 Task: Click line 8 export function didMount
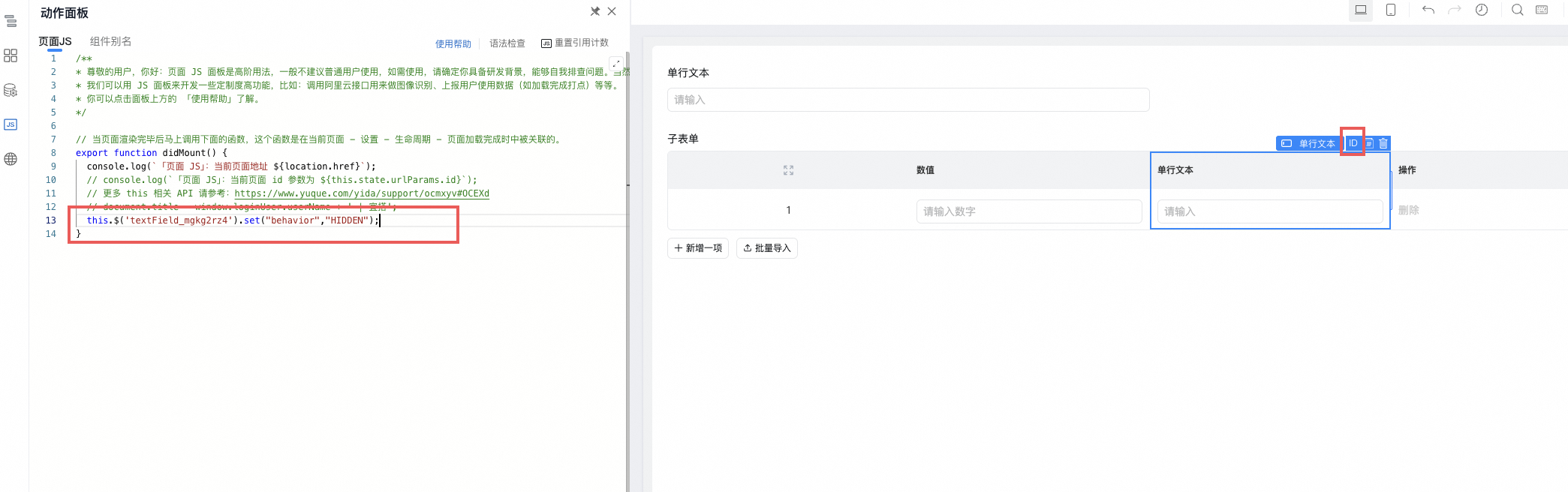tap(152, 153)
